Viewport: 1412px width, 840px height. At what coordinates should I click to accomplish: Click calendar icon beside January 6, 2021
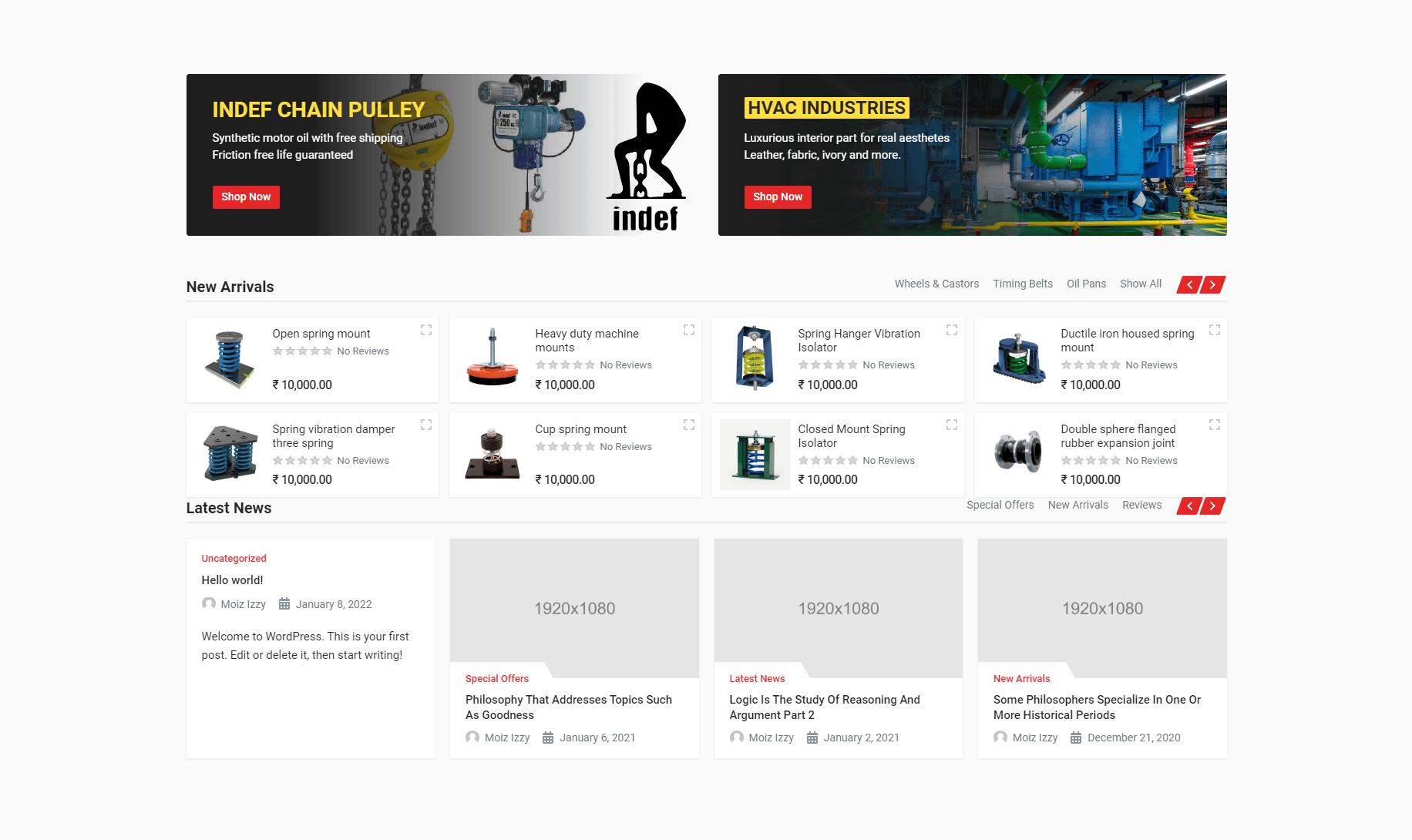pos(548,738)
